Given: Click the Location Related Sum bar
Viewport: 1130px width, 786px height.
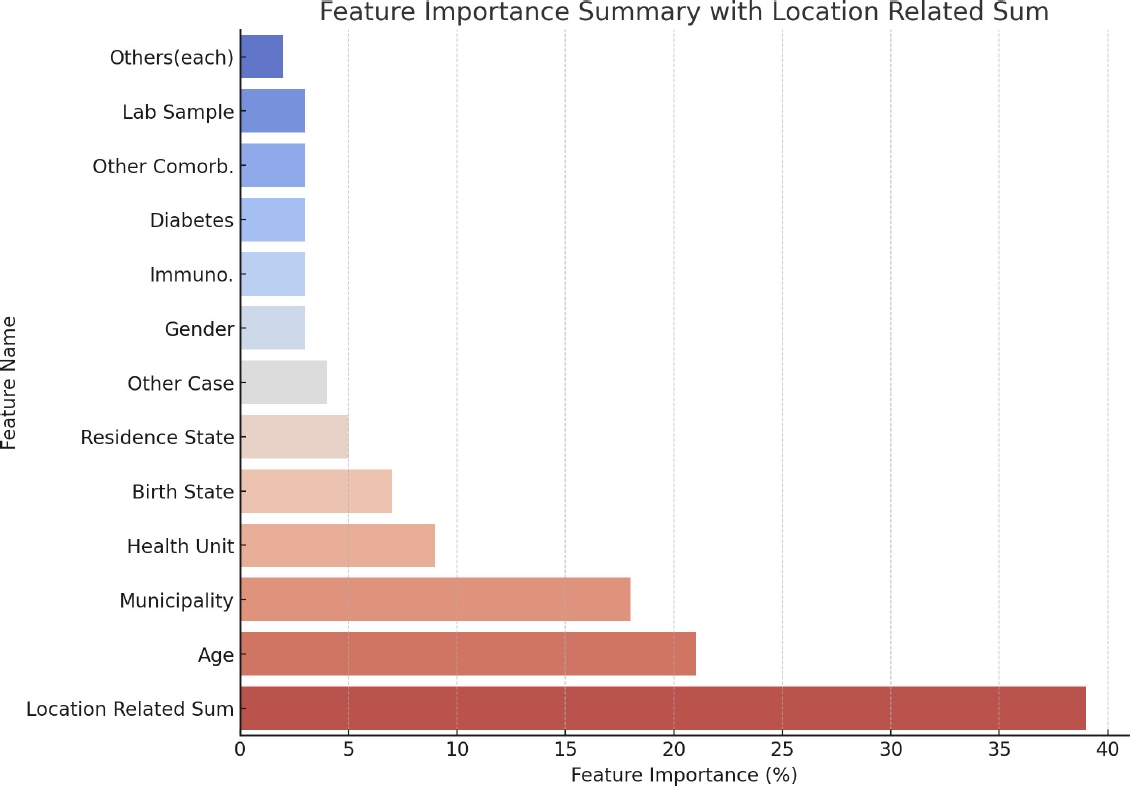Looking at the screenshot, I should point(662,708).
